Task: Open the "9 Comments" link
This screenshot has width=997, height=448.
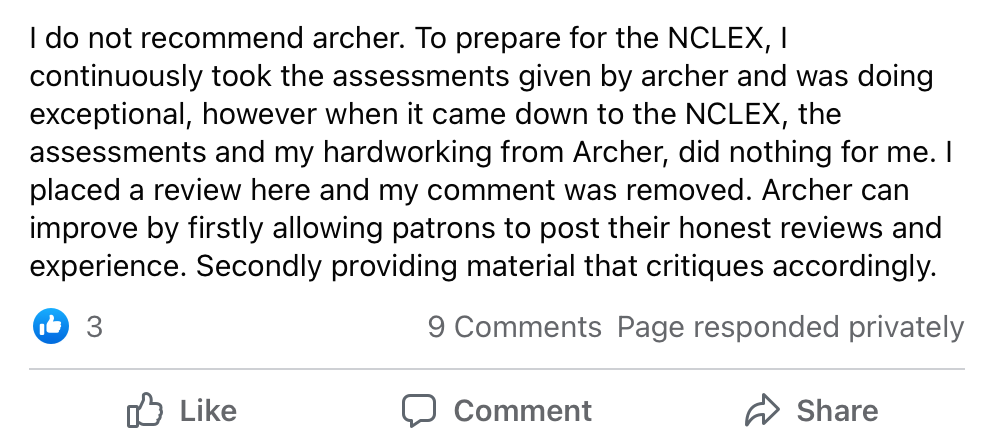Action: pyautogui.click(x=514, y=327)
